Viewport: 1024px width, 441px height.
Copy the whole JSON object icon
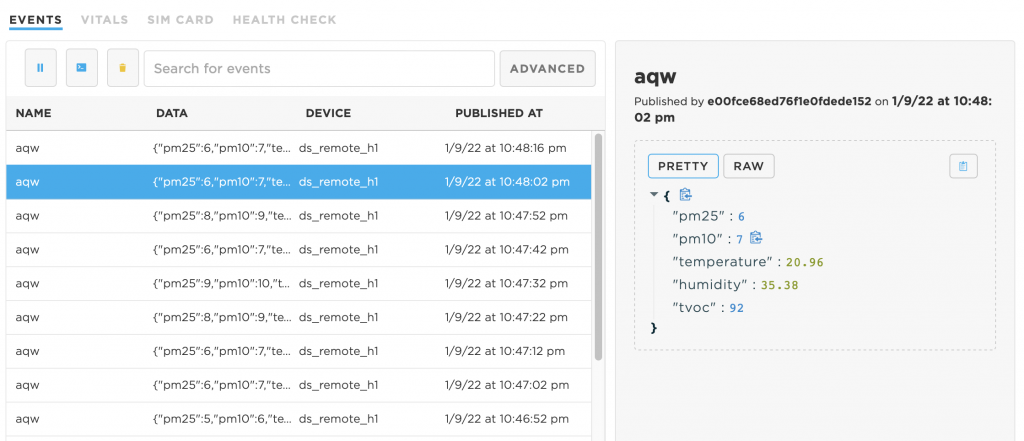685,195
